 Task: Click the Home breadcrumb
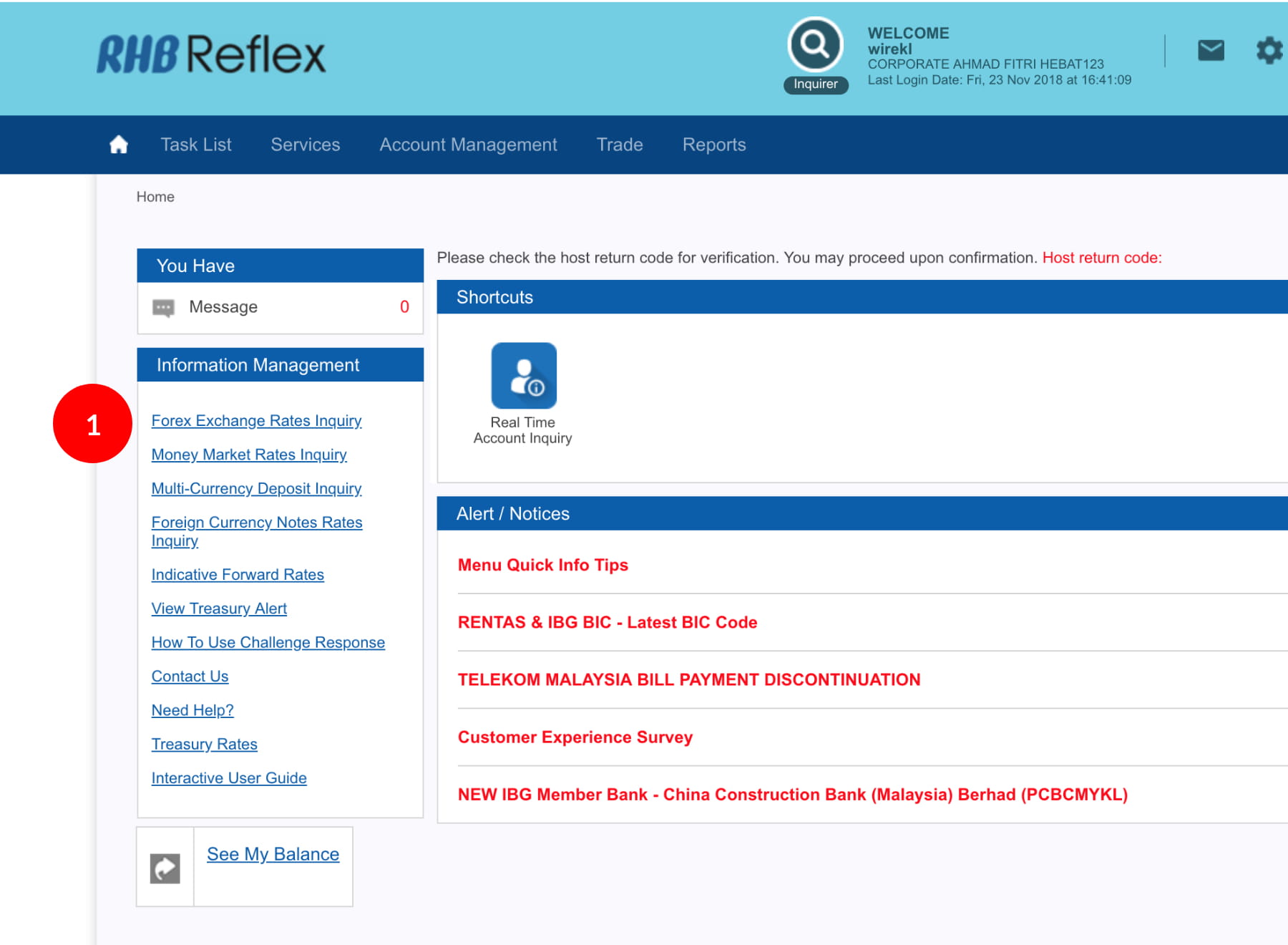tap(155, 197)
